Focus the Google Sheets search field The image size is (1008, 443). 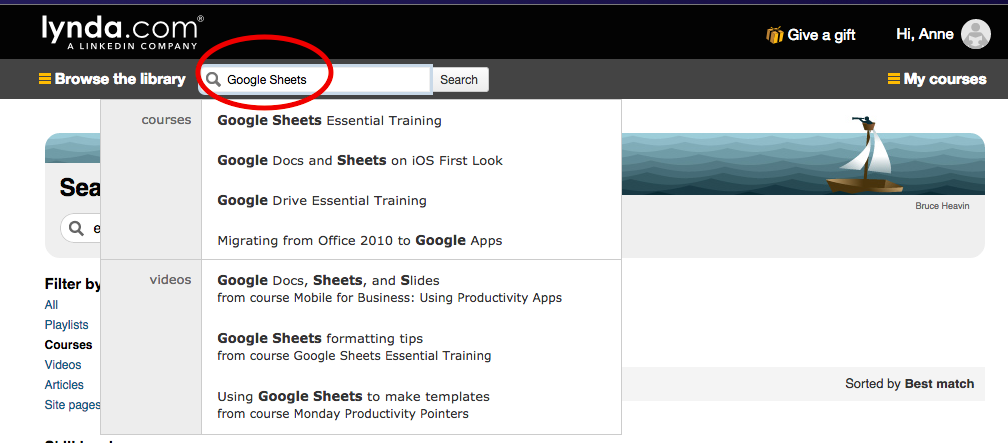tap(315, 80)
